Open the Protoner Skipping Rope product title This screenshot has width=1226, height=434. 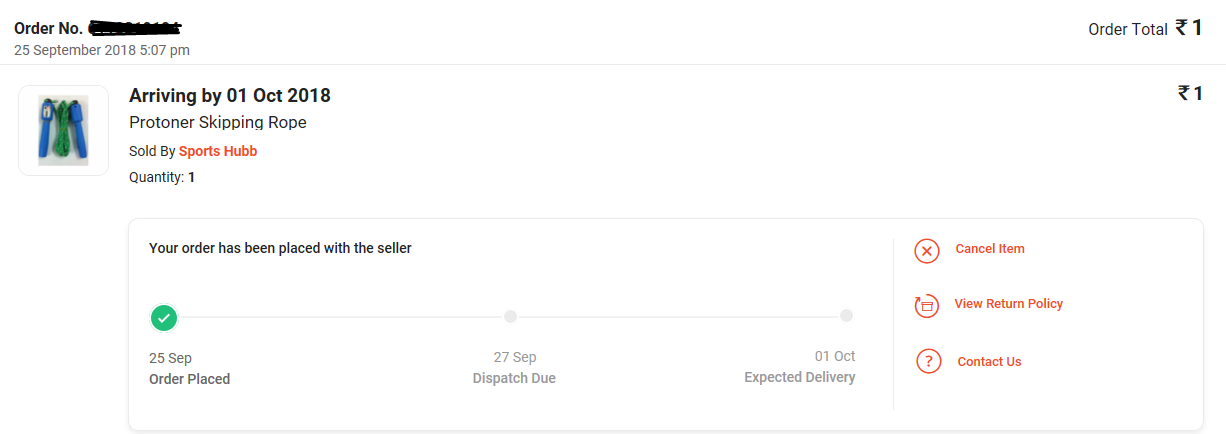pyautogui.click(x=218, y=123)
